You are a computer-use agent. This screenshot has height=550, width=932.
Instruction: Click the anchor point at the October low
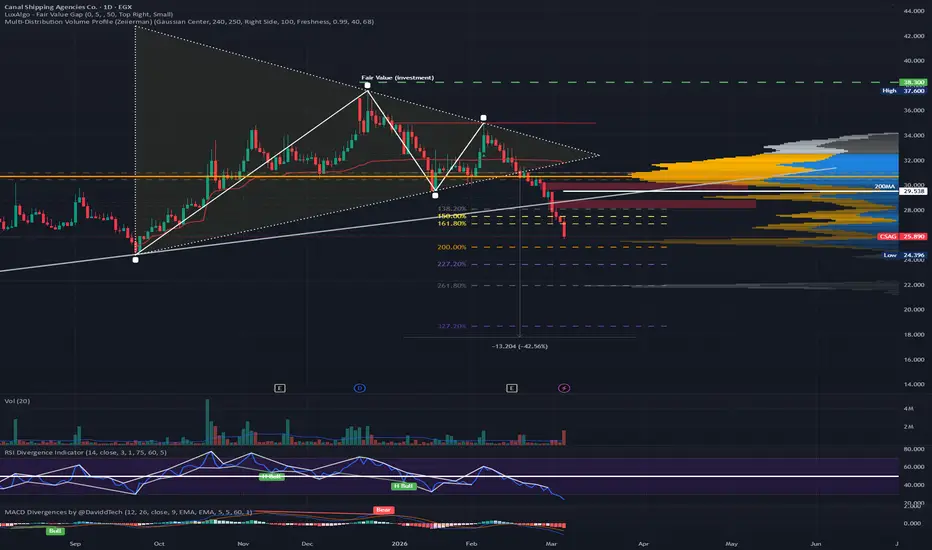136,259
